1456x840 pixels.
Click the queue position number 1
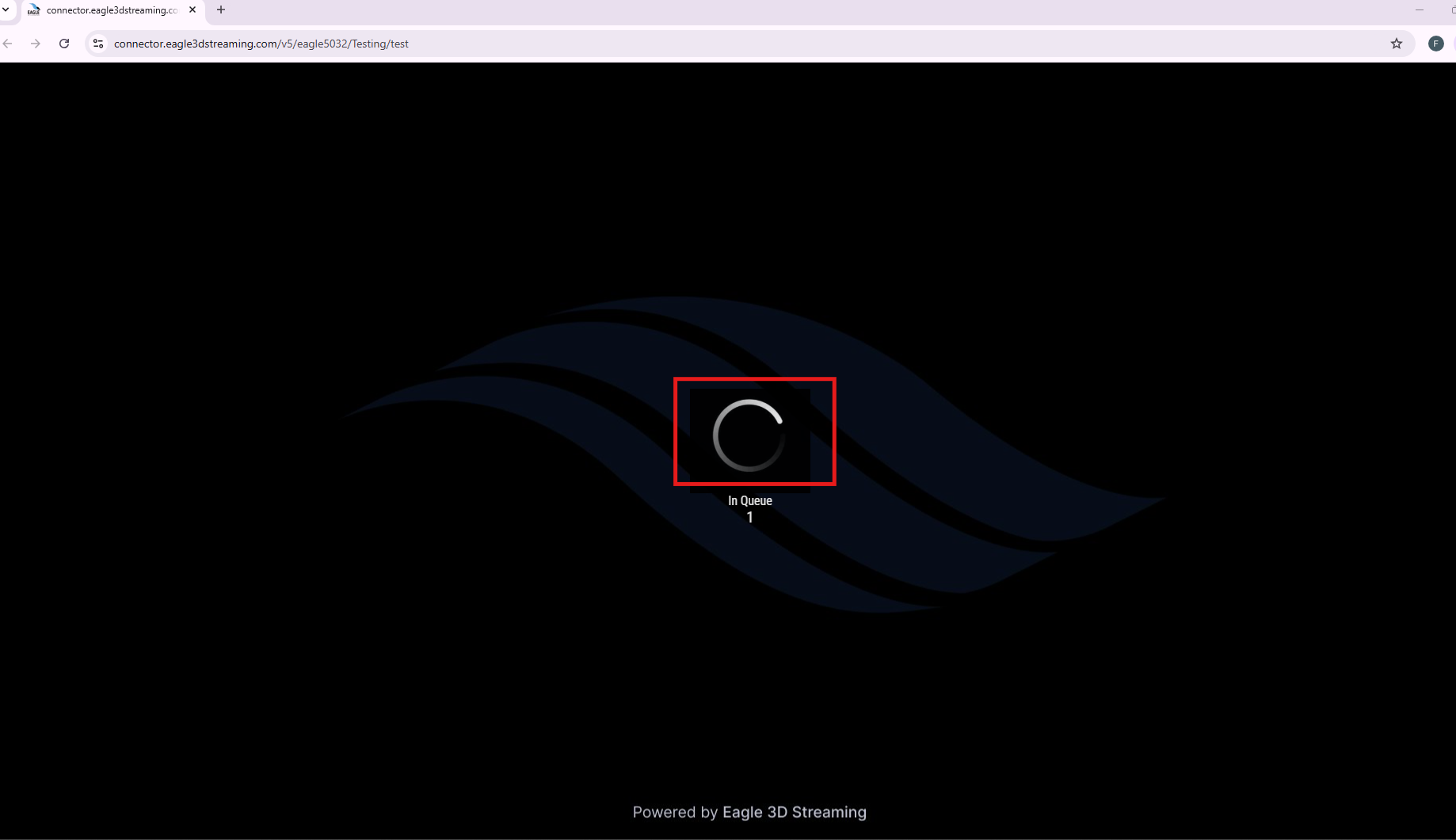point(749,518)
